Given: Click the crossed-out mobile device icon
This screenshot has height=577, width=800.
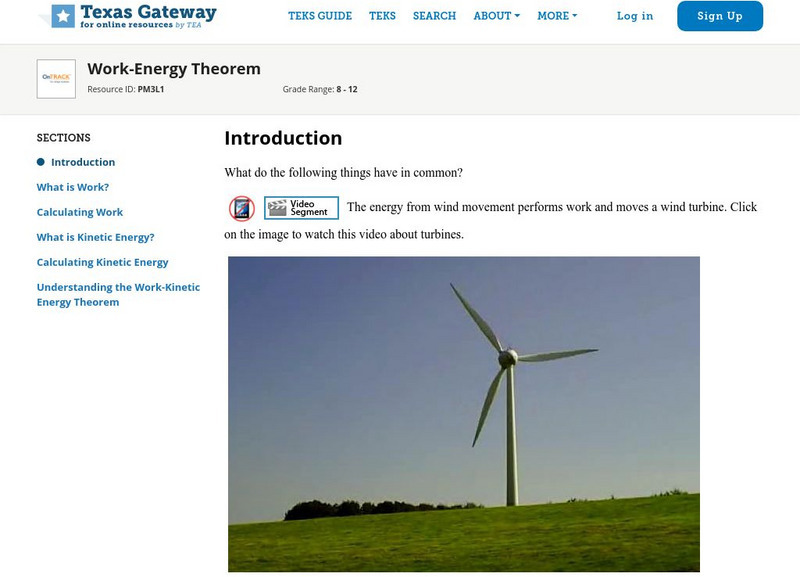Looking at the screenshot, I should pyautogui.click(x=240, y=207).
